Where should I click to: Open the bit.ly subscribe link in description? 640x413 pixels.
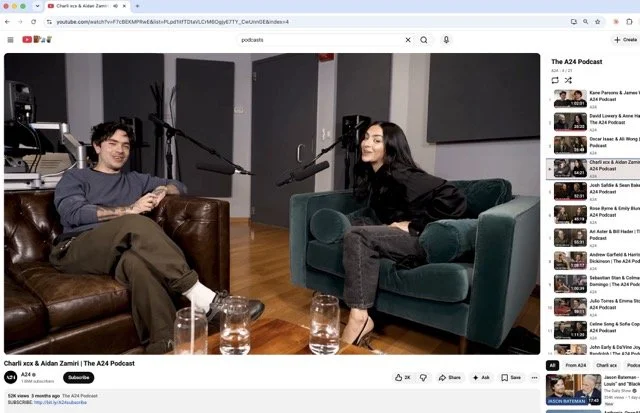[60, 402]
